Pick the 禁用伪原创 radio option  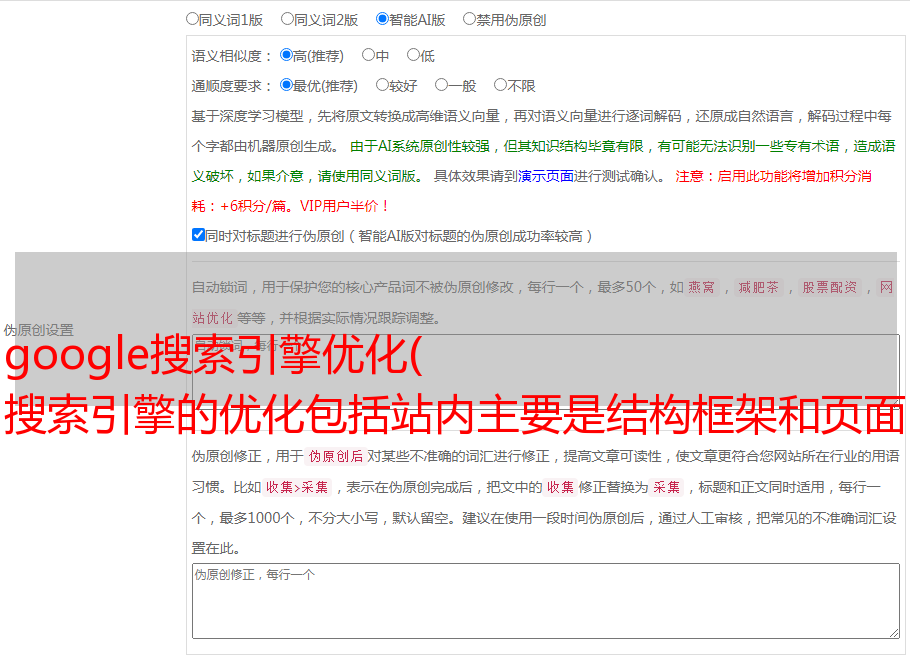point(469,19)
